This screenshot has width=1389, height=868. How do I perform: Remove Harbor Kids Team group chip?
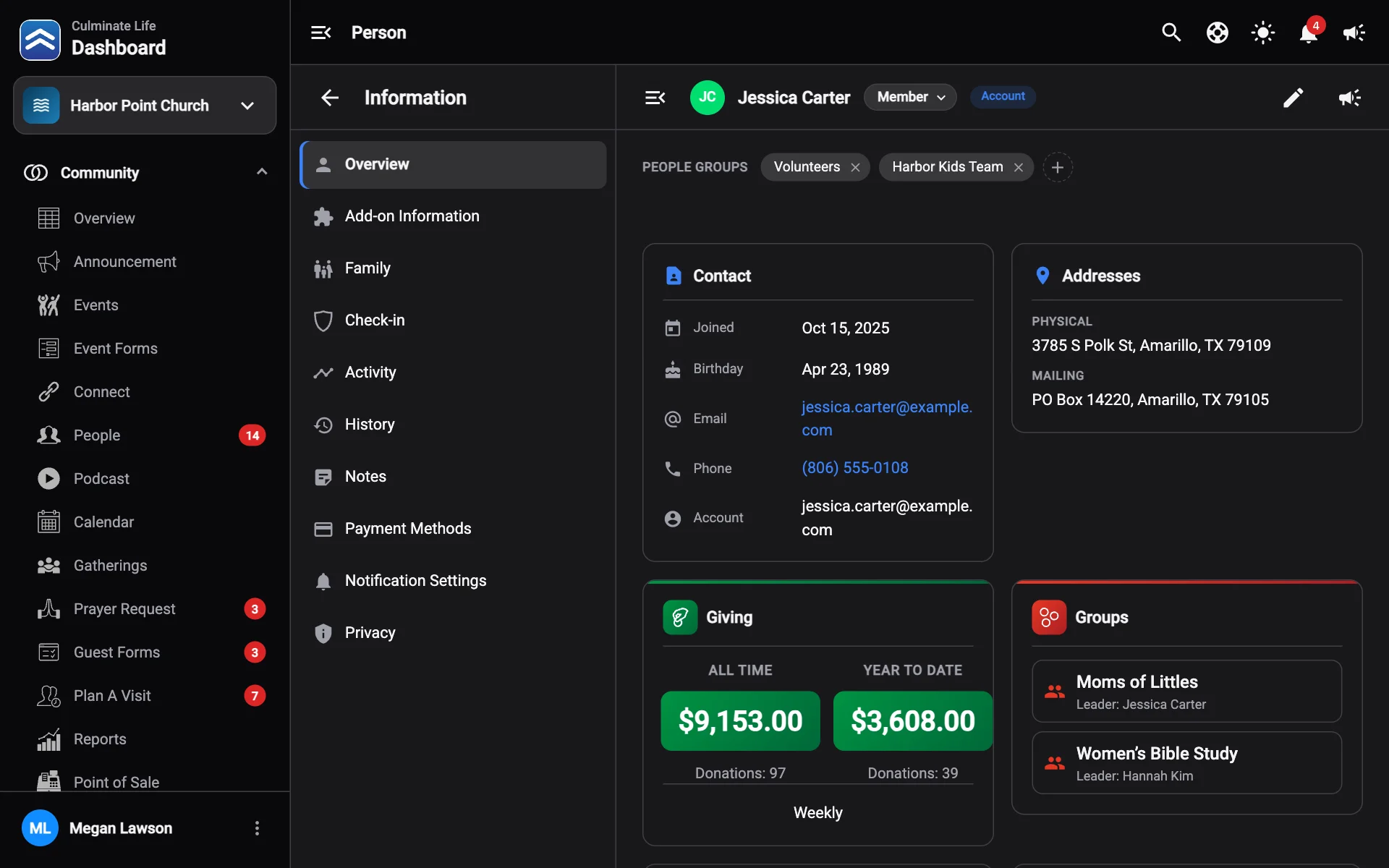coord(1019,167)
